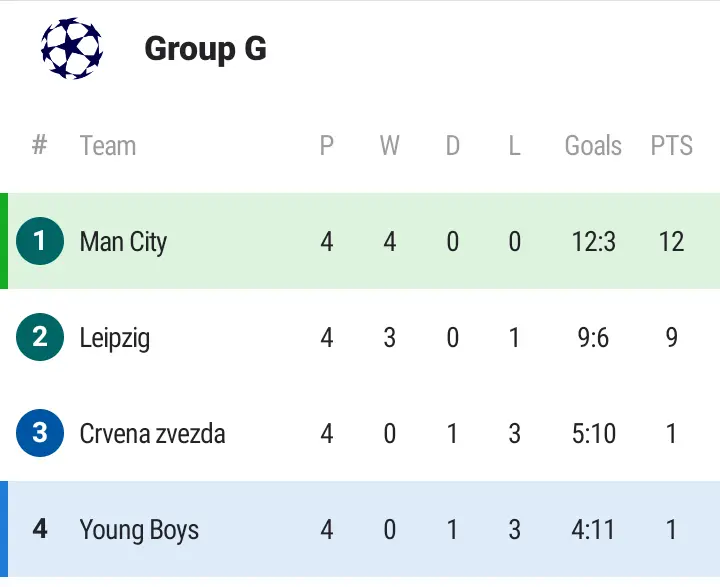Sort by the PTS column header
This screenshot has height=587, width=720.
tap(671, 146)
